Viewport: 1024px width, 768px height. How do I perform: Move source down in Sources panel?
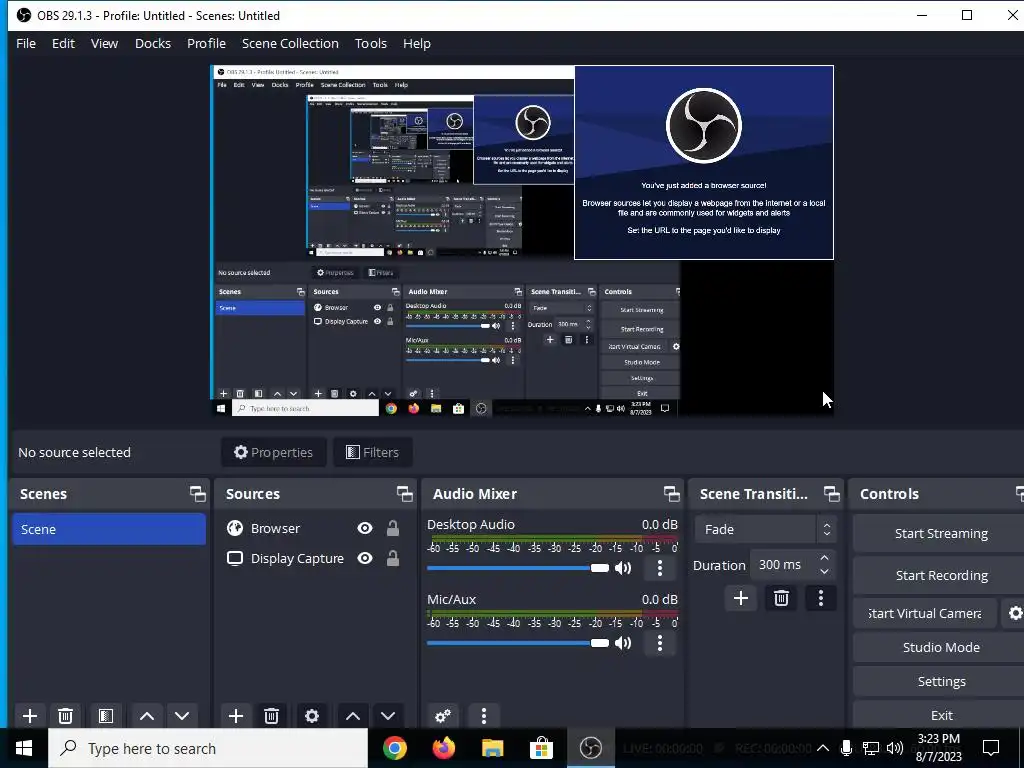pos(388,716)
